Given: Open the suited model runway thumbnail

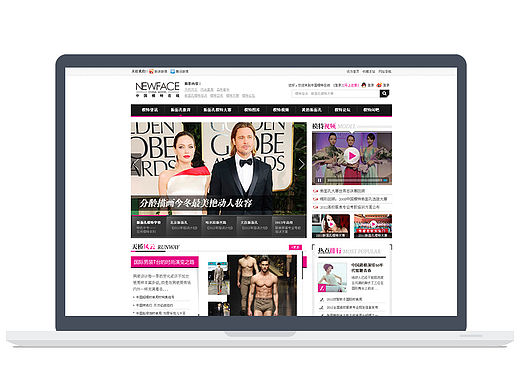Looking at the screenshot, I should tap(218, 278).
